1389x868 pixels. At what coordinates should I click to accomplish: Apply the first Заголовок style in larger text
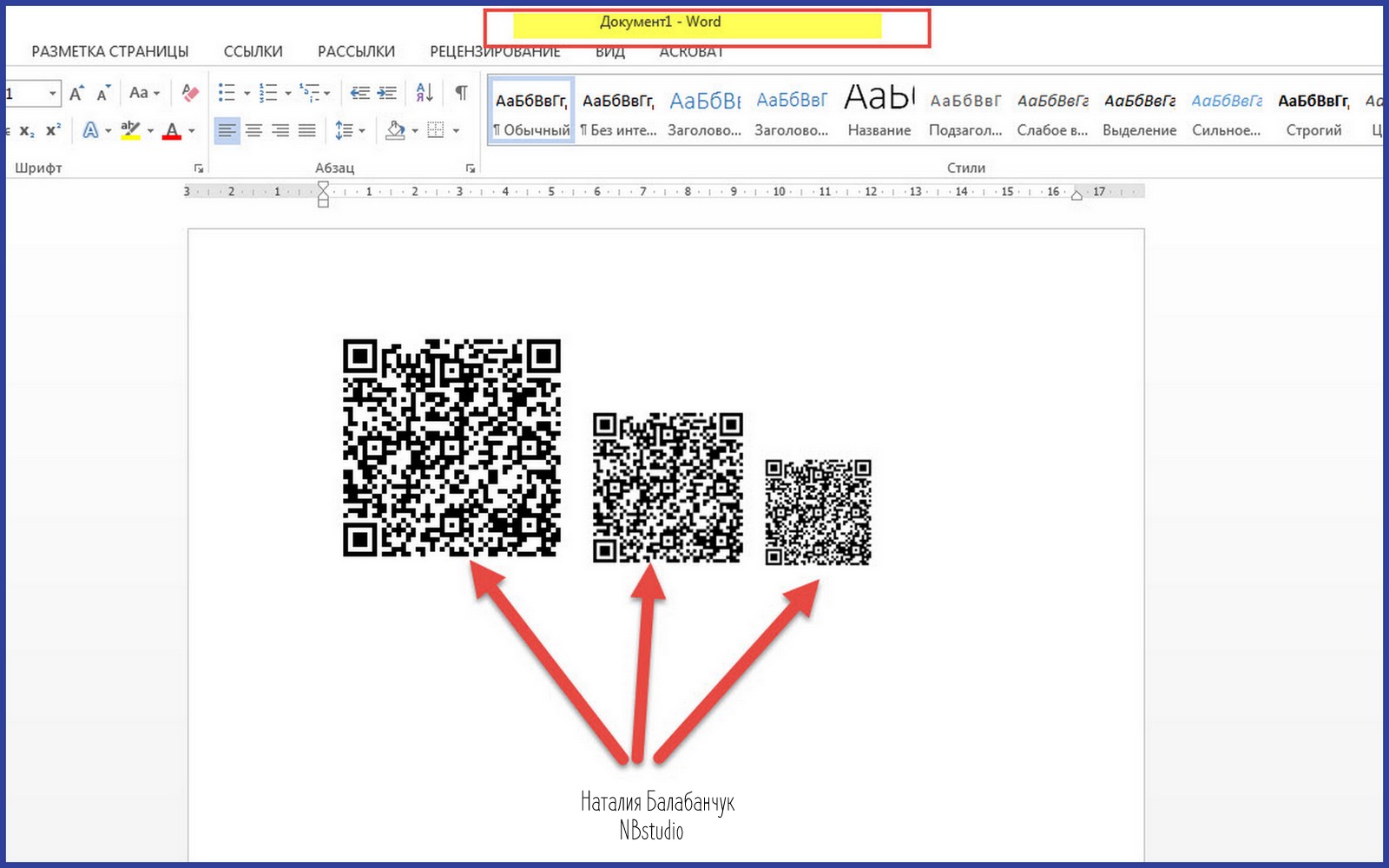coord(705,110)
